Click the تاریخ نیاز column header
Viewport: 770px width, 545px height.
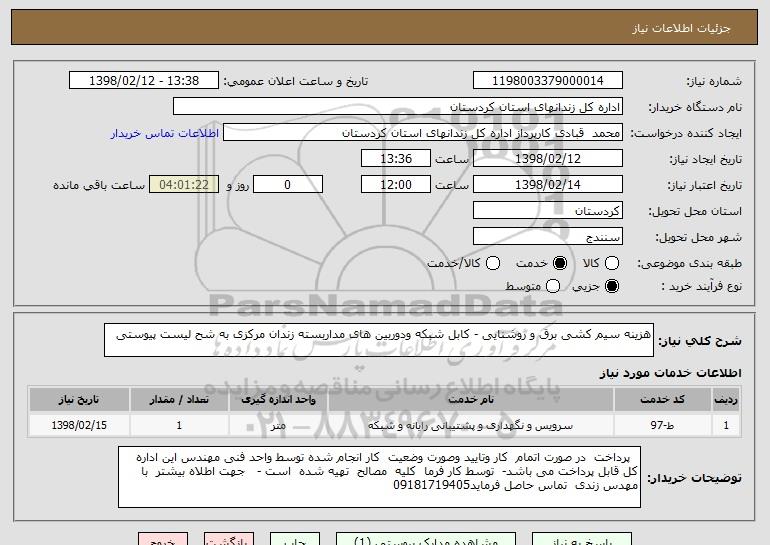(x=79, y=399)
